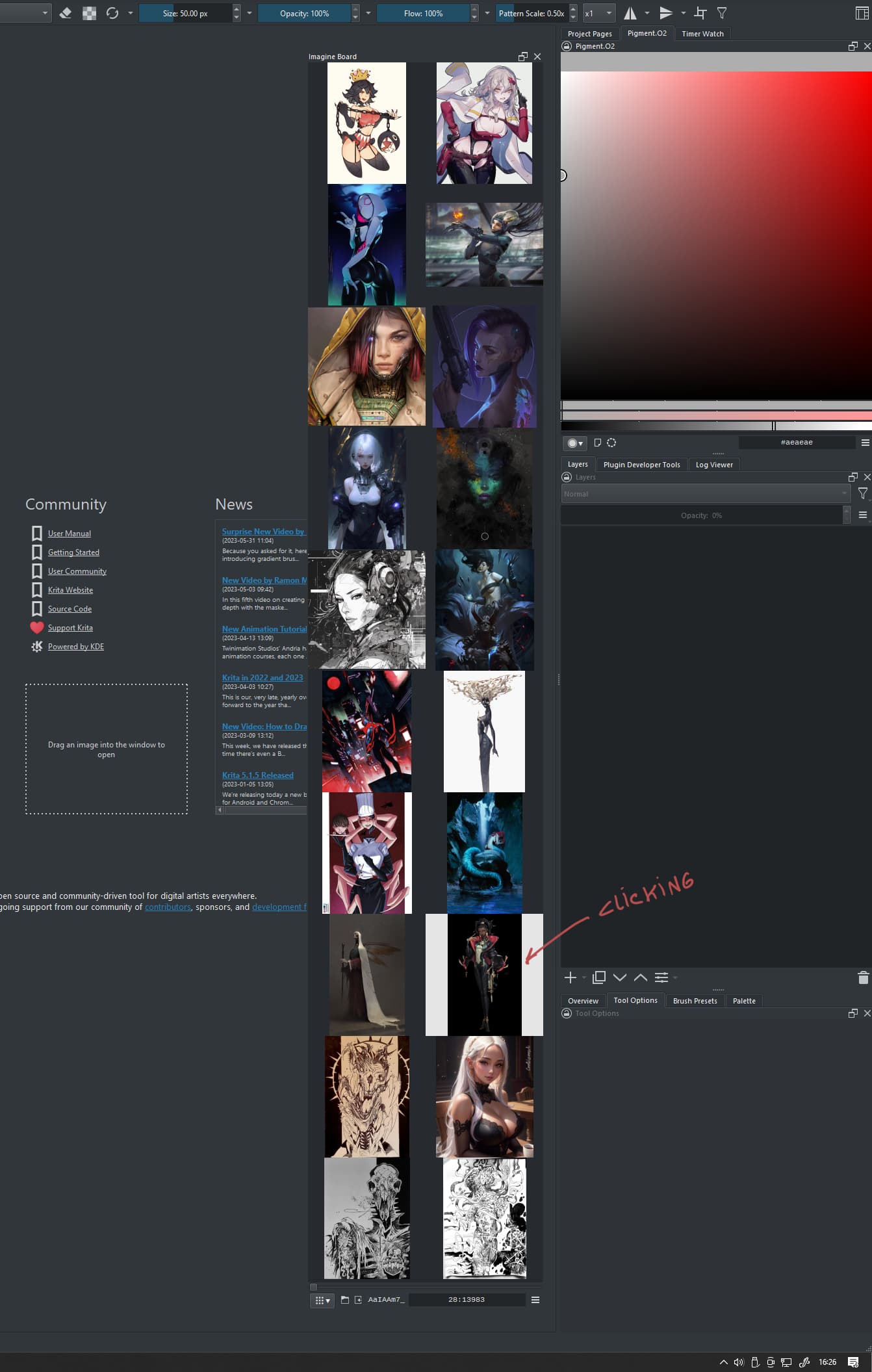Expand vertical mirror options arrow
Viewport: 872px width, 1372px height.
(684, 13)
